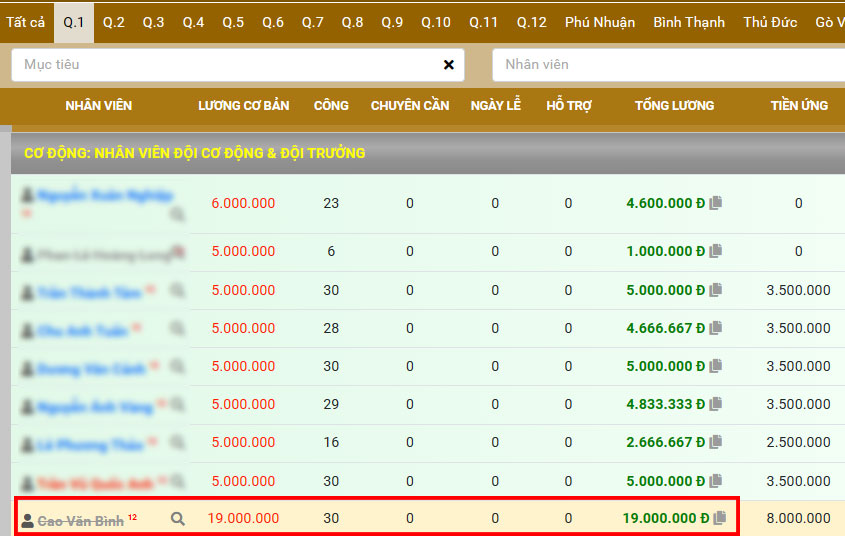Click copy icon beside 19.000.000 Đ total

(719, 518)
